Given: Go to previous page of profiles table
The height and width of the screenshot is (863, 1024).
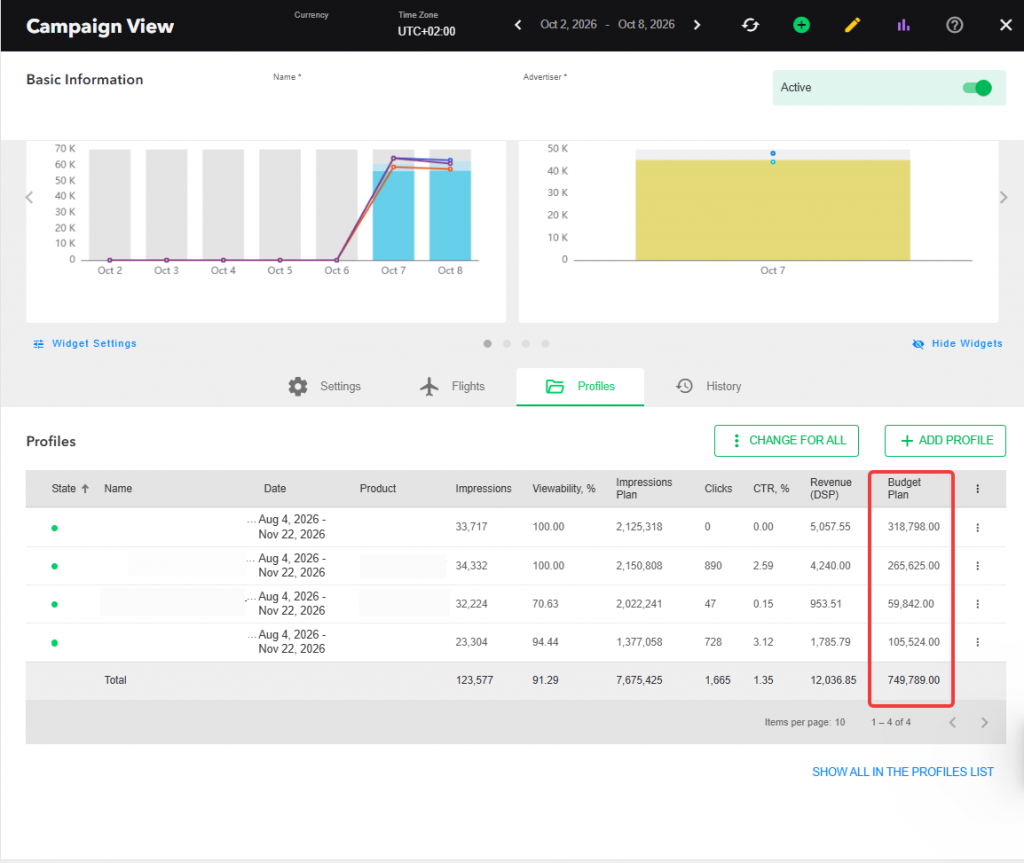Looking at the screenshot, I should (953, 723).
